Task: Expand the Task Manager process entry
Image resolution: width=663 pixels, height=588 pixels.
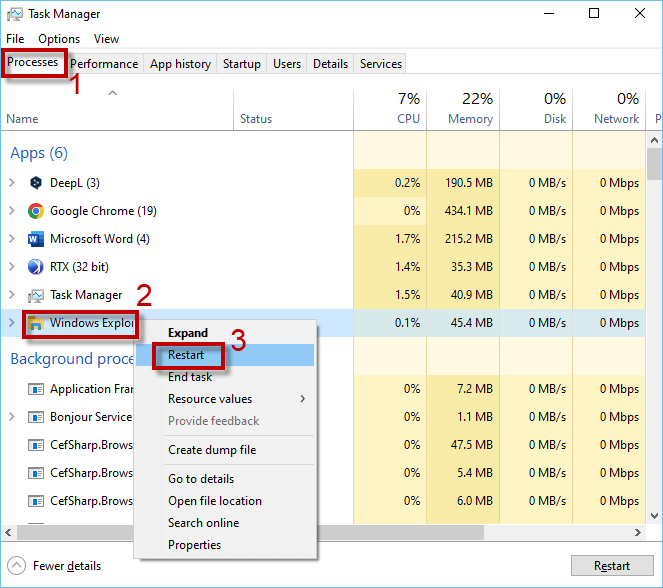Action: pos(12,295)
